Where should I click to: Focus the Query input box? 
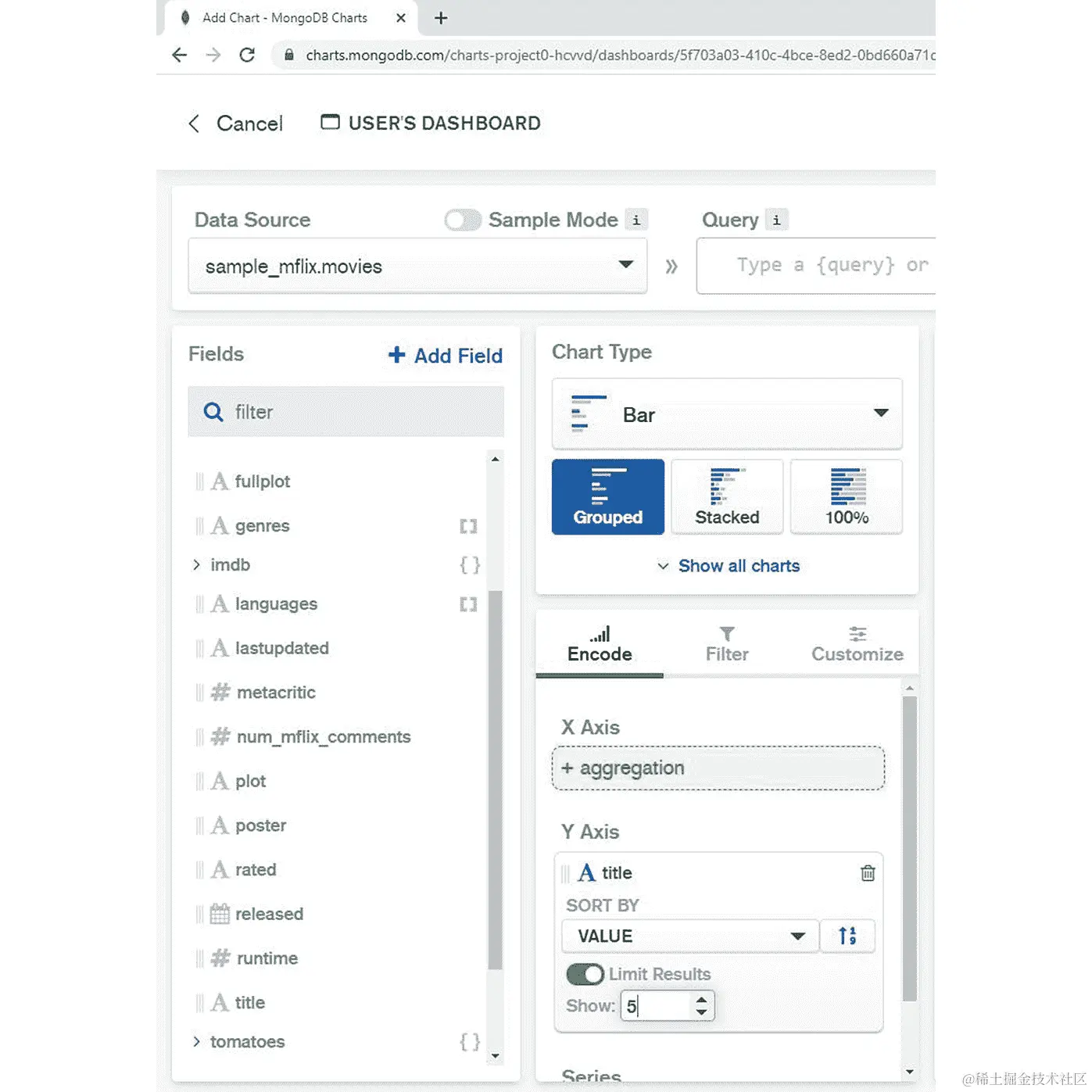(x=815, y=266)
